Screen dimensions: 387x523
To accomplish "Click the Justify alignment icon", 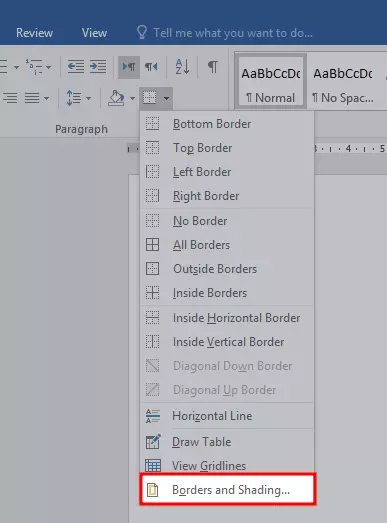I will (x=32, y=98).
